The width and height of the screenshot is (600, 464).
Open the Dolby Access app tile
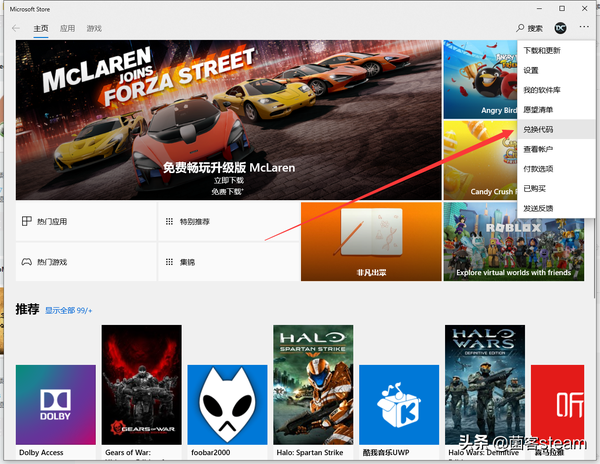(56, 404)
